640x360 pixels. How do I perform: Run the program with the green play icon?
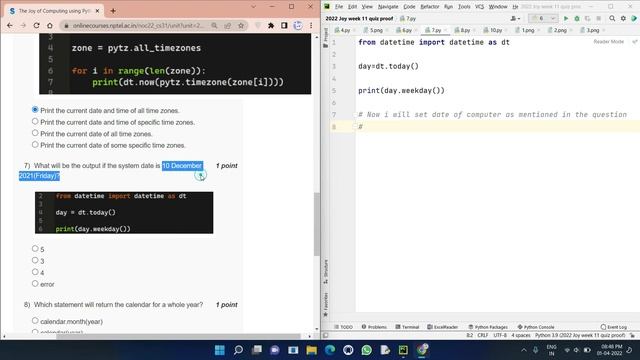(566, 18)
